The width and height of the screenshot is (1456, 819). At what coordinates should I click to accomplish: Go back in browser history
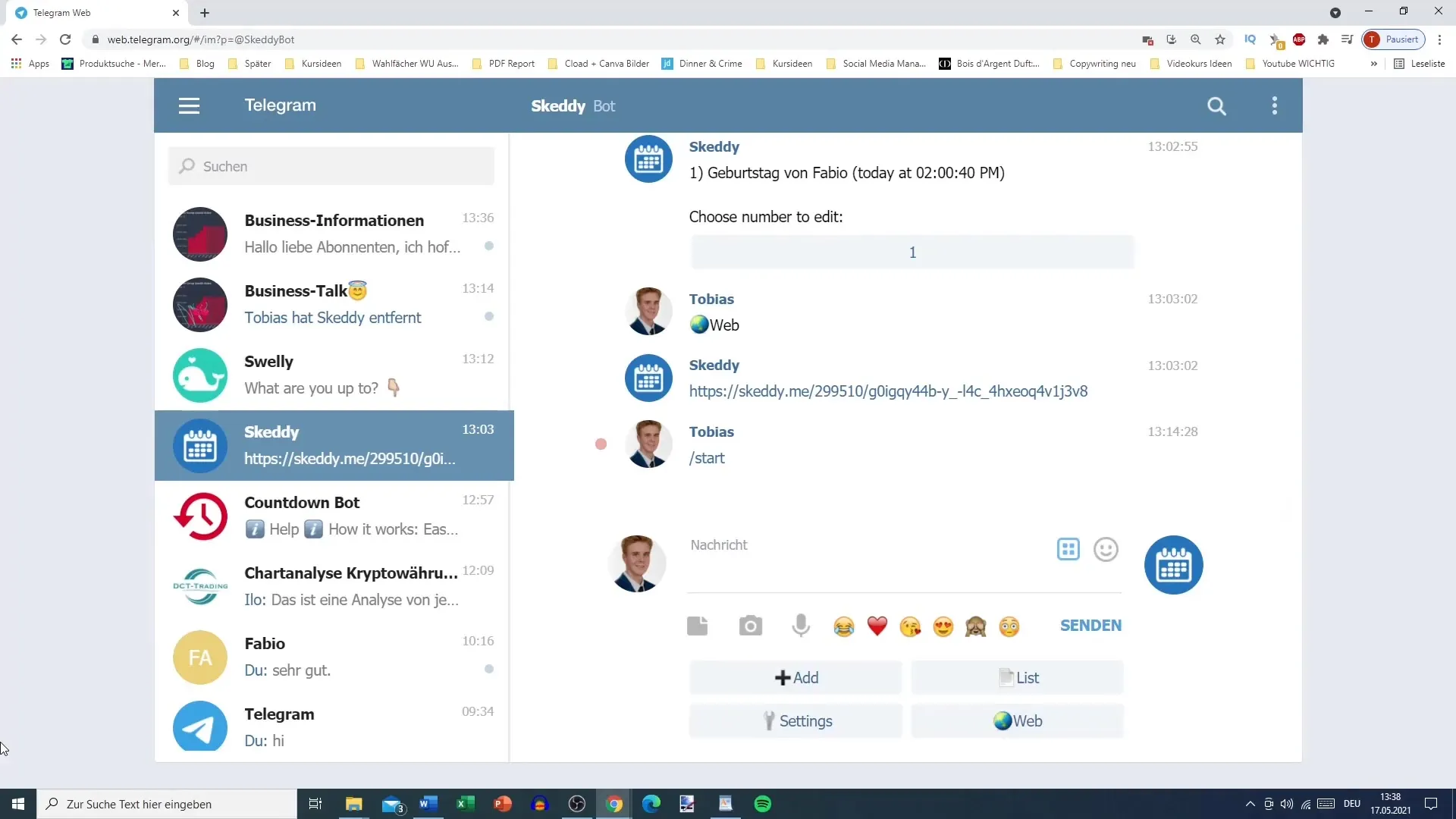click(x=17, y=39)
